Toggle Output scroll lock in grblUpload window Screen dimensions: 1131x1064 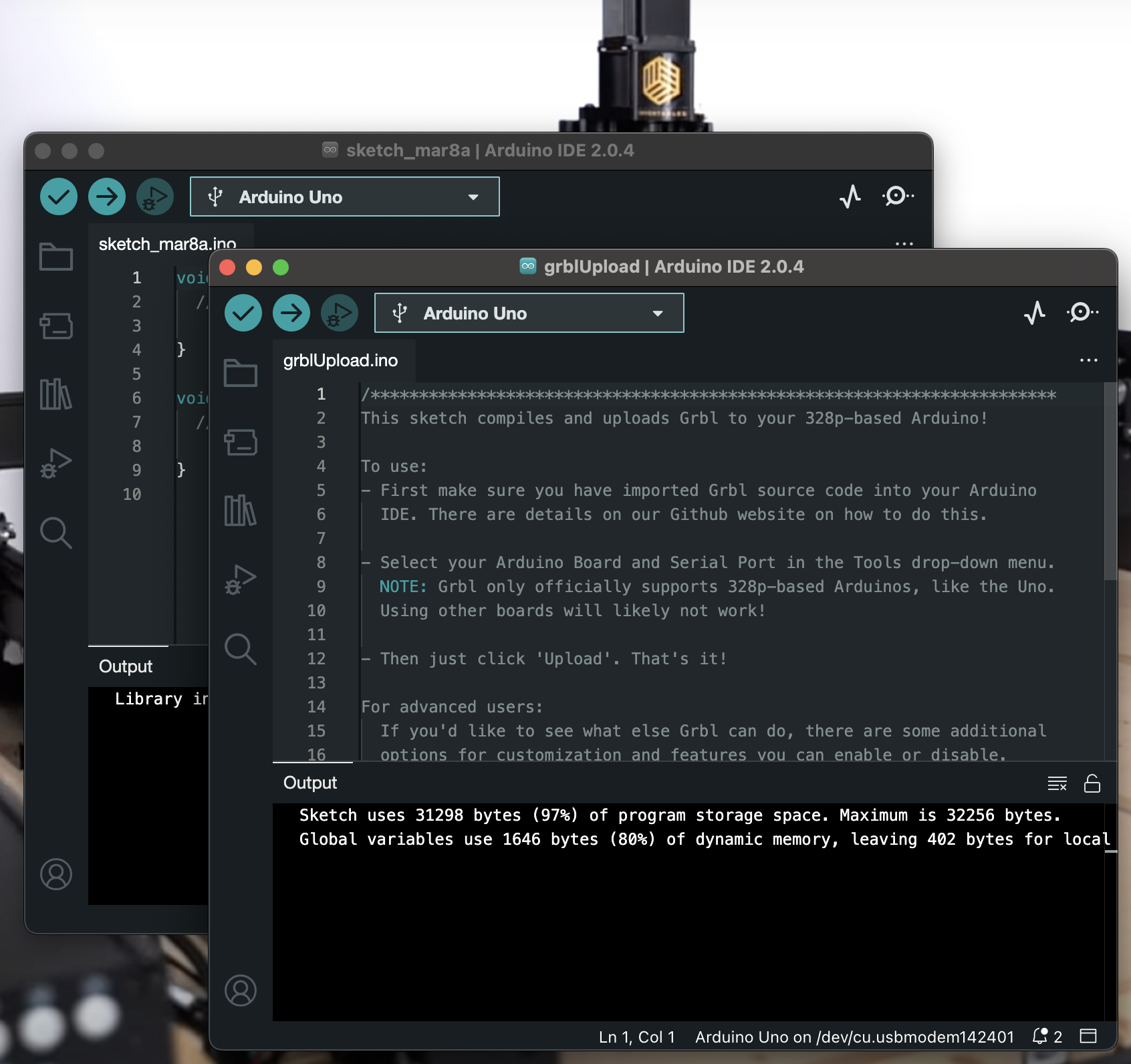1092,783
